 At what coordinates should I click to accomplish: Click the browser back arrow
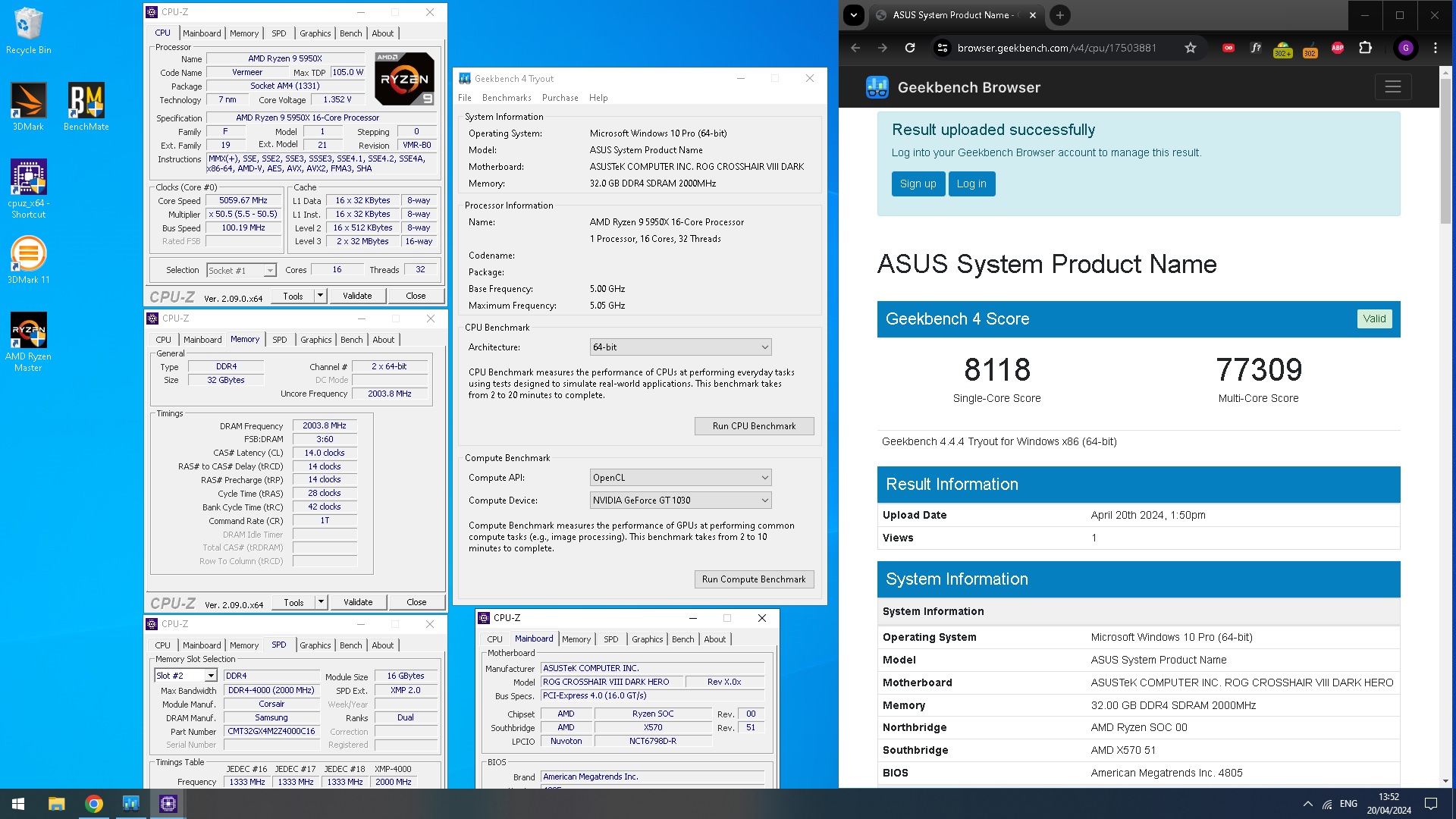coord(855,48)
